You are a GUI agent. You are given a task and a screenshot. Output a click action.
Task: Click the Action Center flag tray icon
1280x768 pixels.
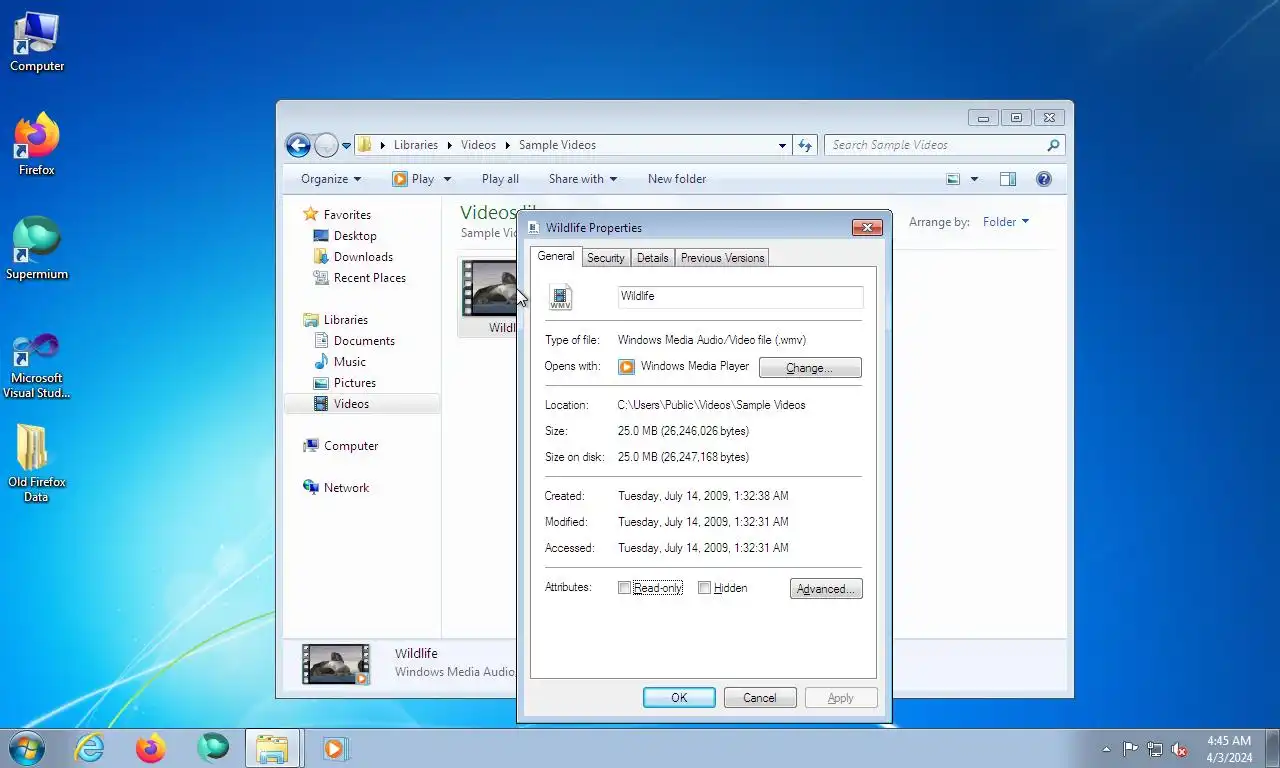pos(1130,749)
